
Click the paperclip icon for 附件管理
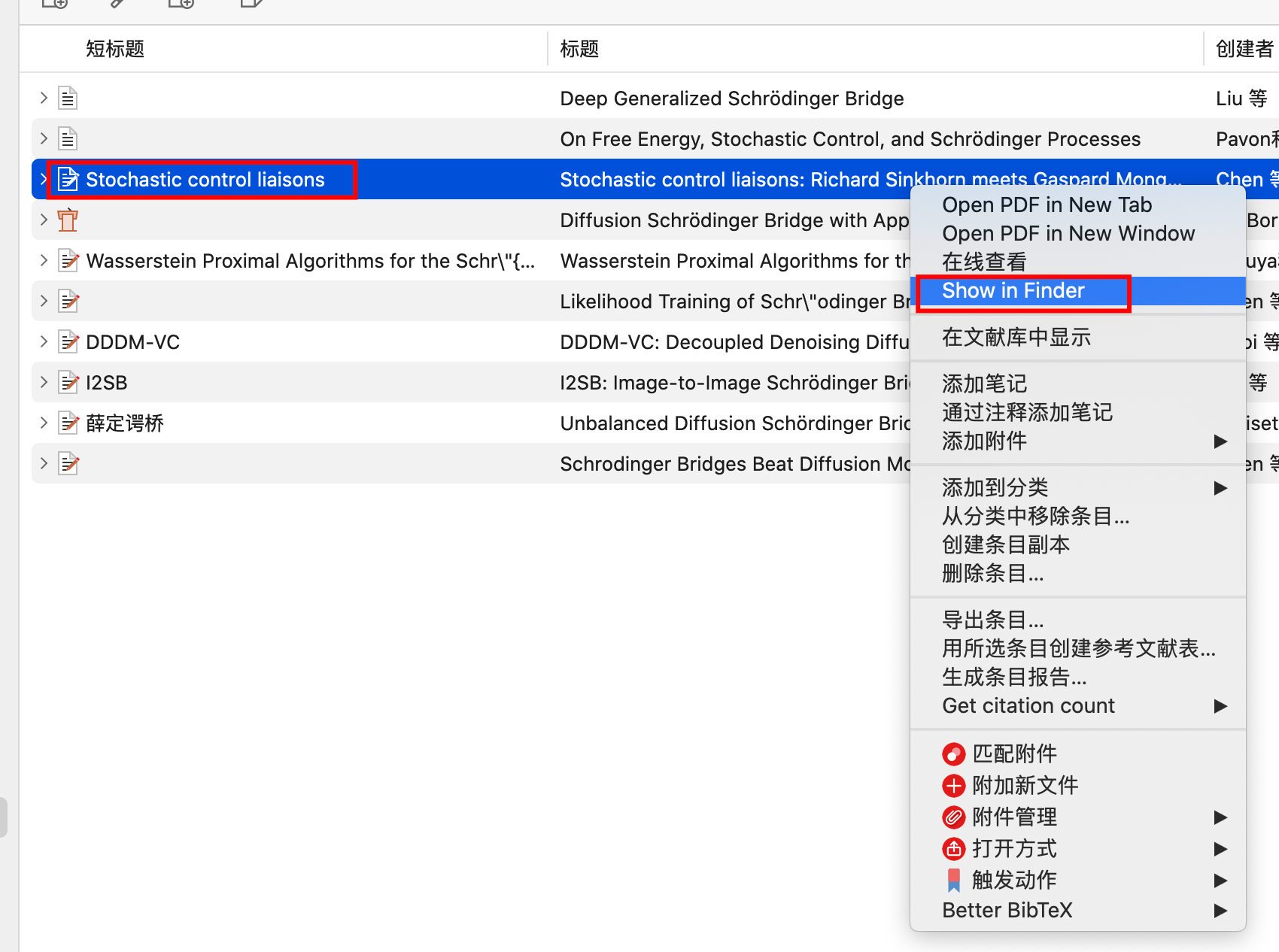tap(953, 817)
